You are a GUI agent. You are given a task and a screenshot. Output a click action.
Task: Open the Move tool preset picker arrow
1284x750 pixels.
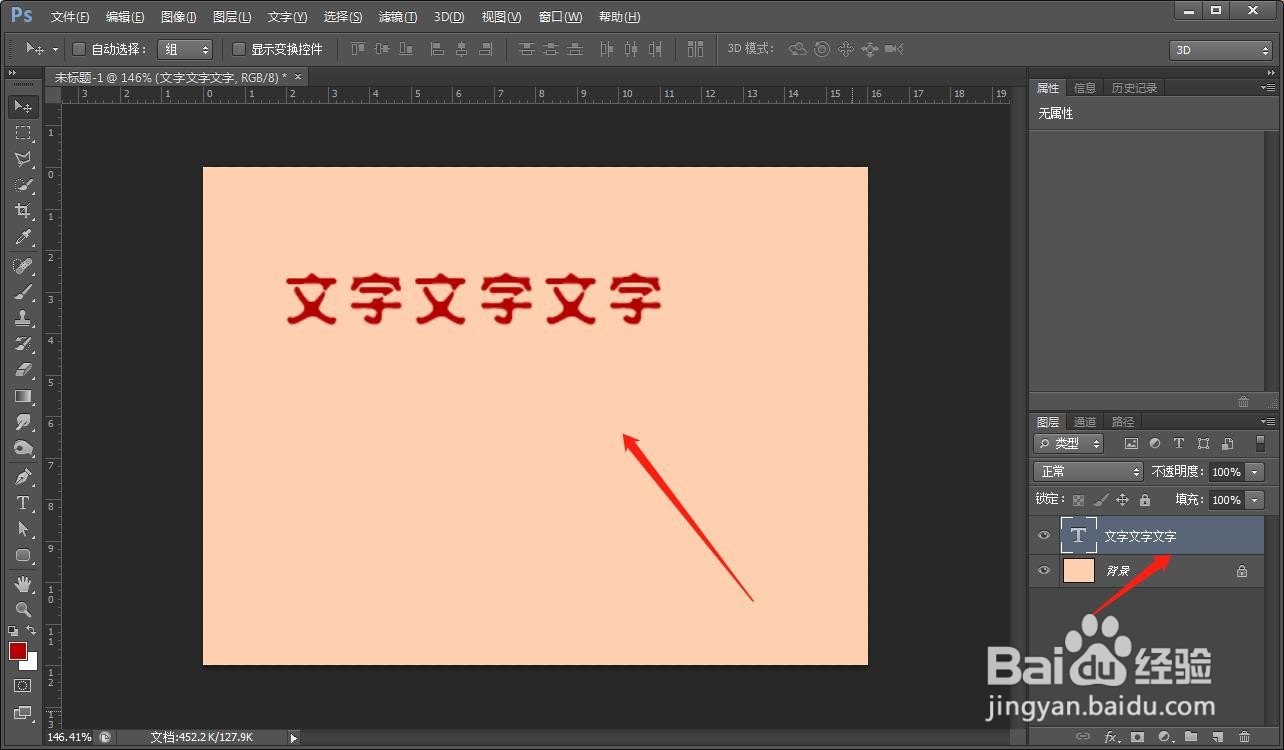(x=55, y=49)
